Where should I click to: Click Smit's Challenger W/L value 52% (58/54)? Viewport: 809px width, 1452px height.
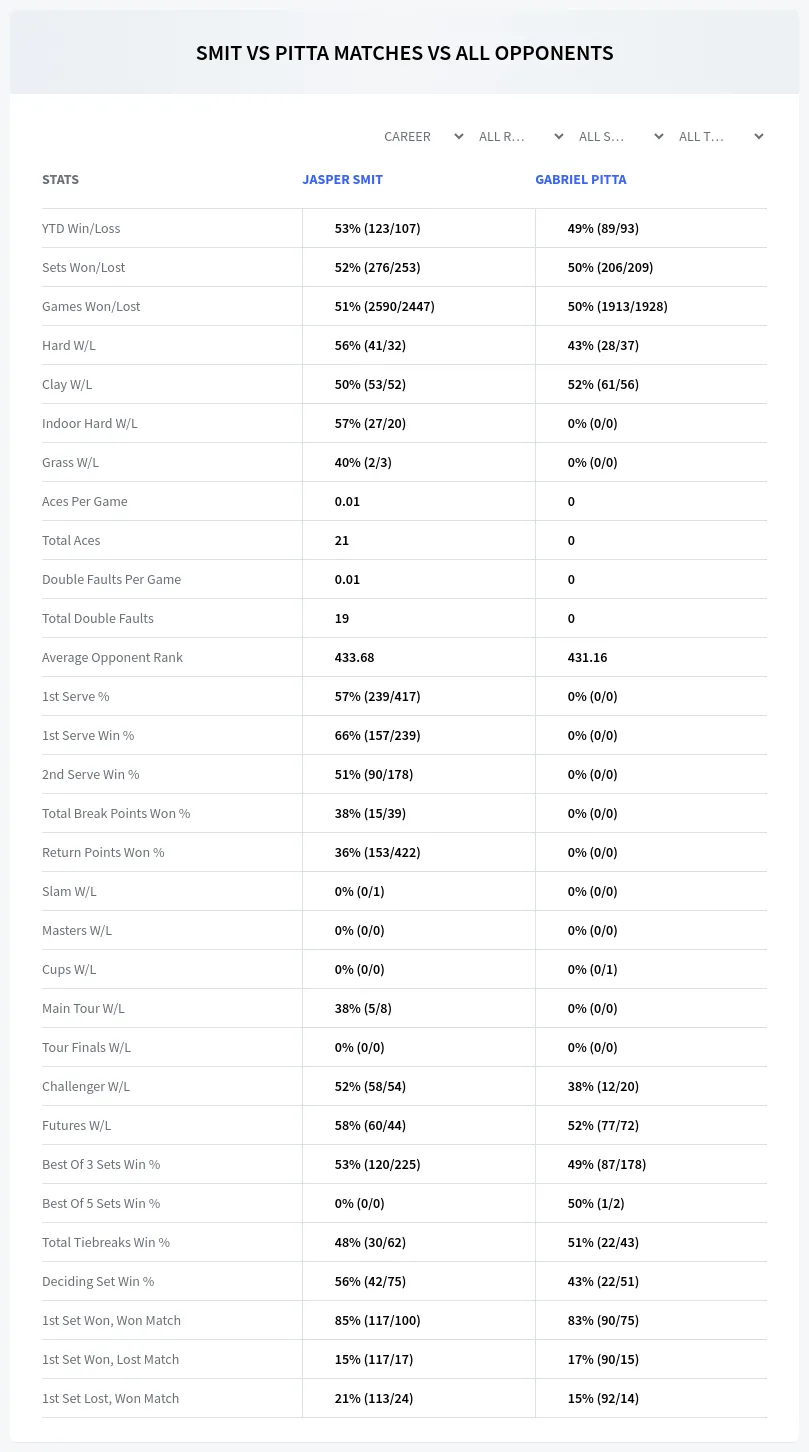(370, 1086)
